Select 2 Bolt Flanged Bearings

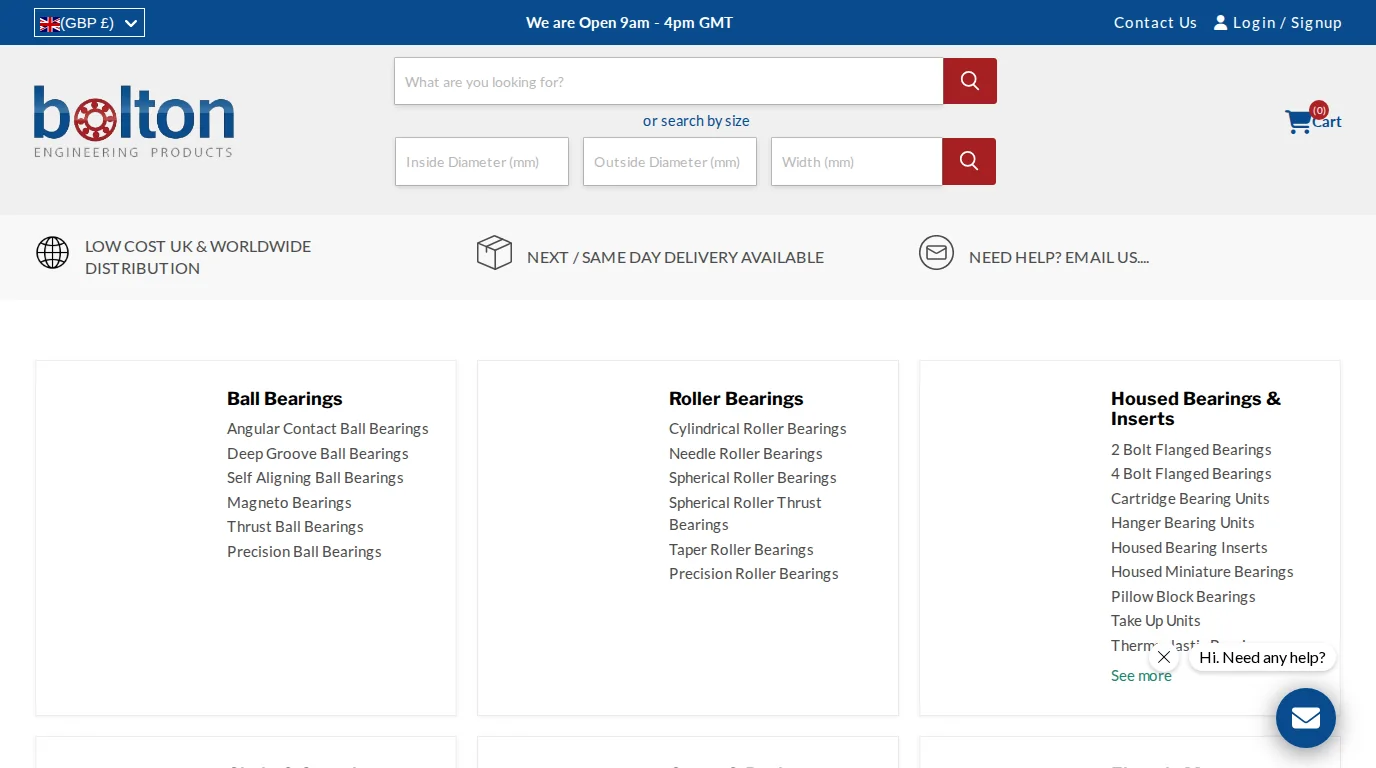point(1191,449)
